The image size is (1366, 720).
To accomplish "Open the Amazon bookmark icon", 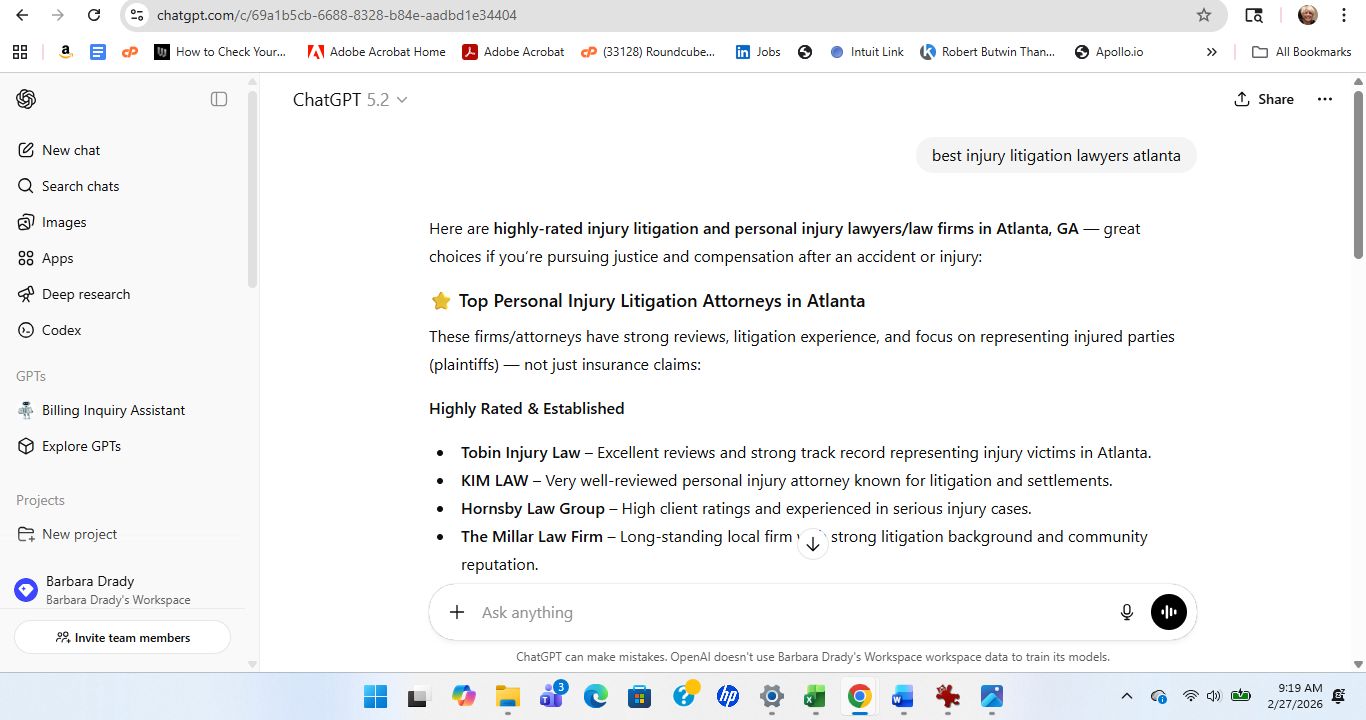I will pyautogui.click(x=65, y=52).
